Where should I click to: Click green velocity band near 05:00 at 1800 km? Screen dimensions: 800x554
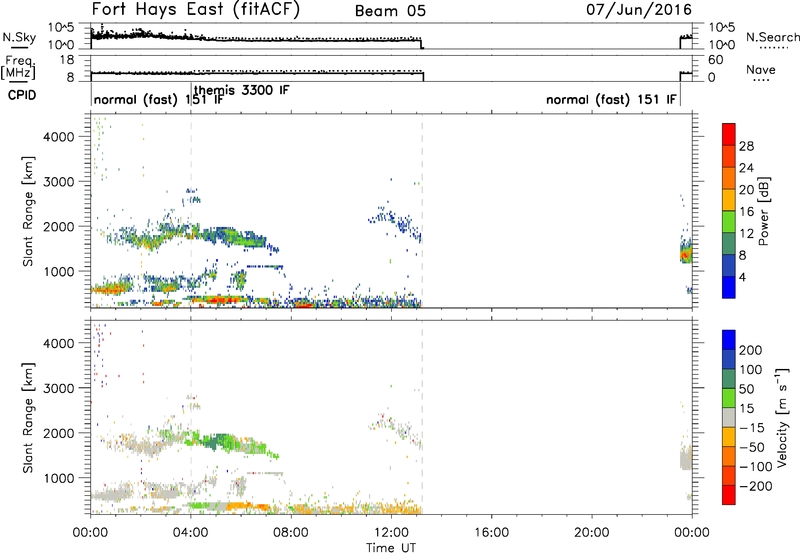coord(218,441)
